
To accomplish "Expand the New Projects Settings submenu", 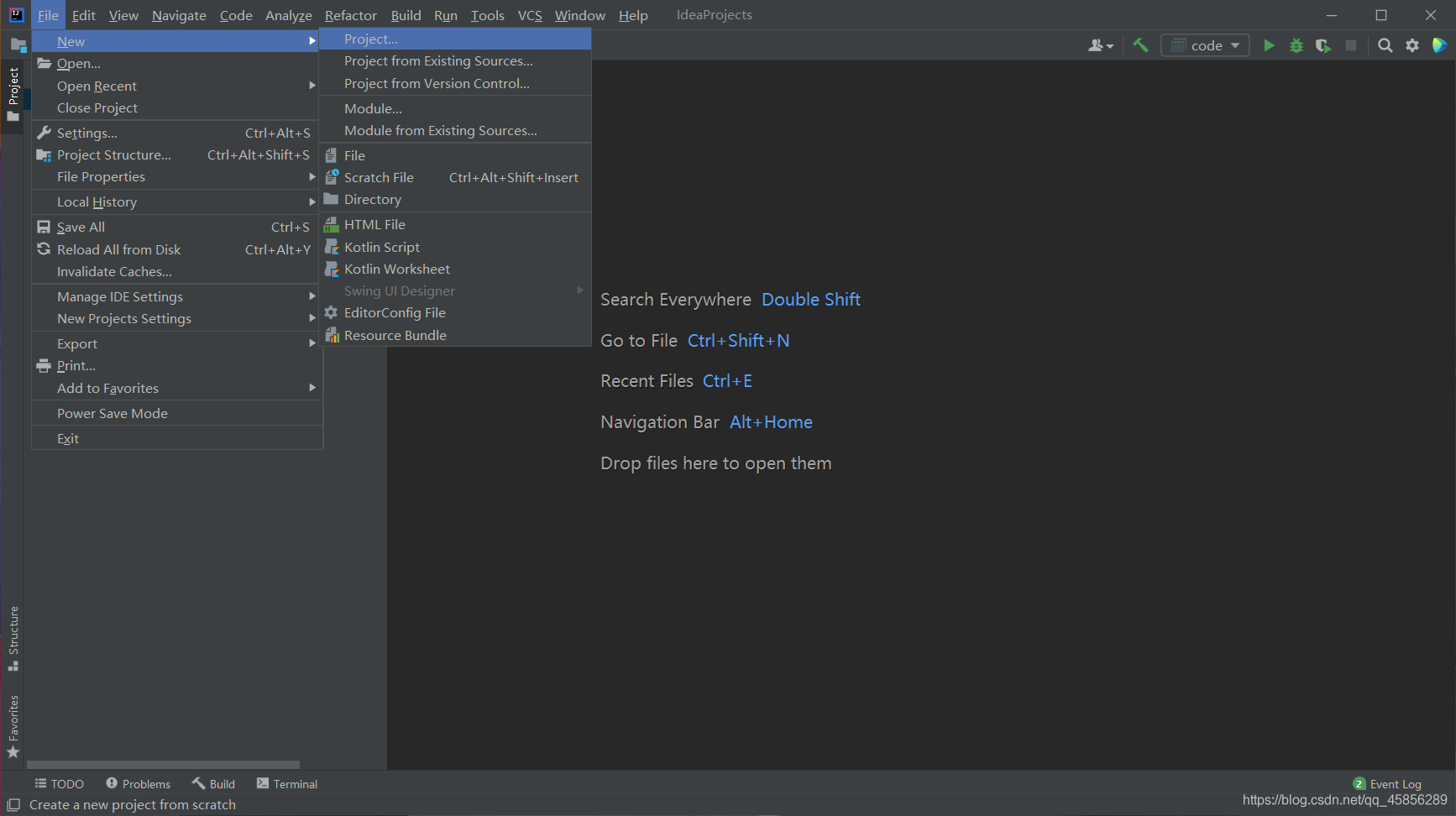I will [x=175, y=318].
